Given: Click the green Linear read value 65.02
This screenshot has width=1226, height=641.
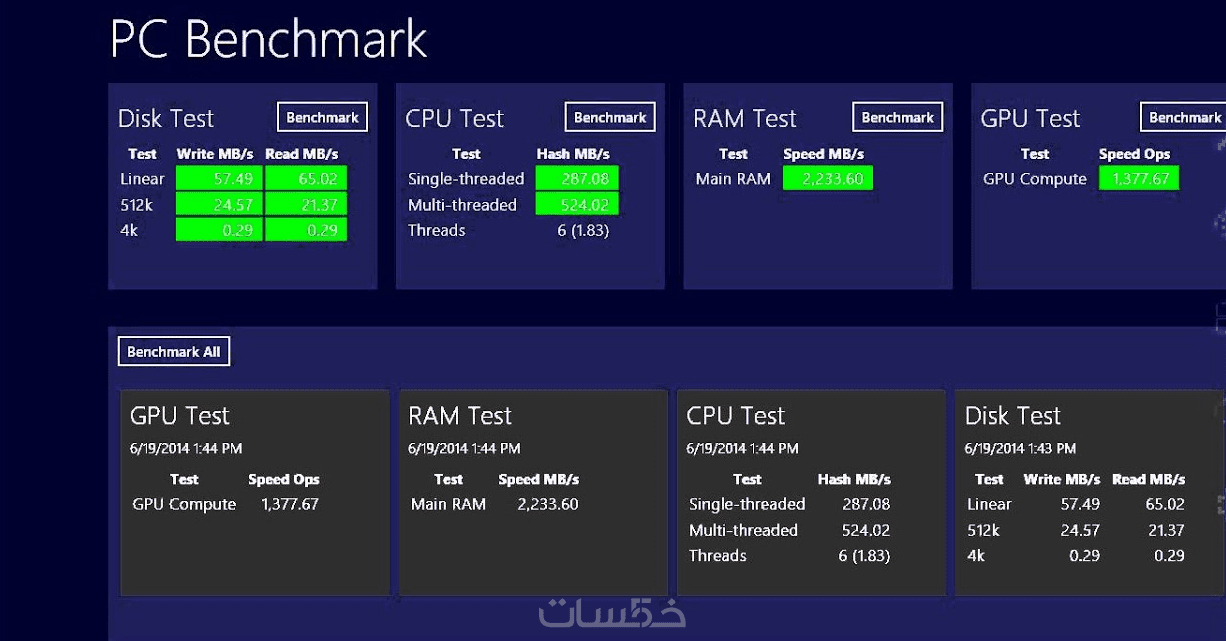Looking at the screenshot, I should click(306, 179).
